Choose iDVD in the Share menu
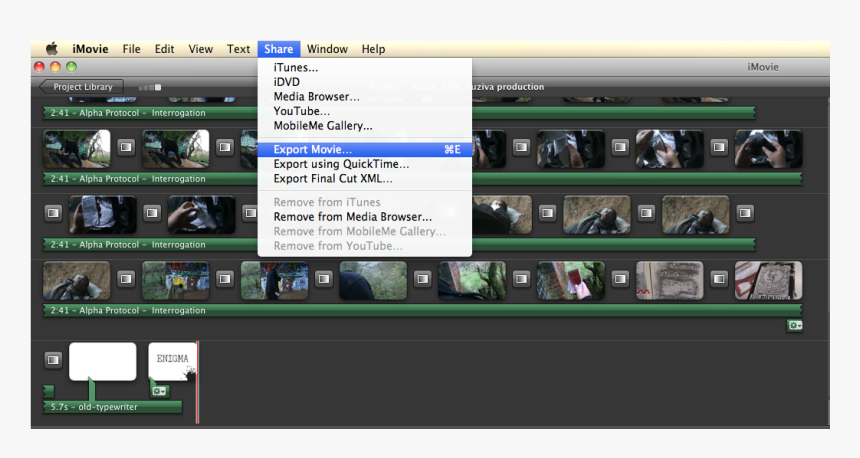Viewport: 860px width, 458px height. (365, 82)
